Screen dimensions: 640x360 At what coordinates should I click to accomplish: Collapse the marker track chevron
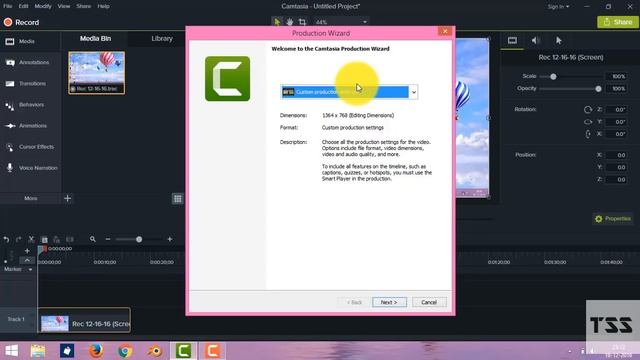tap(27, 260)
